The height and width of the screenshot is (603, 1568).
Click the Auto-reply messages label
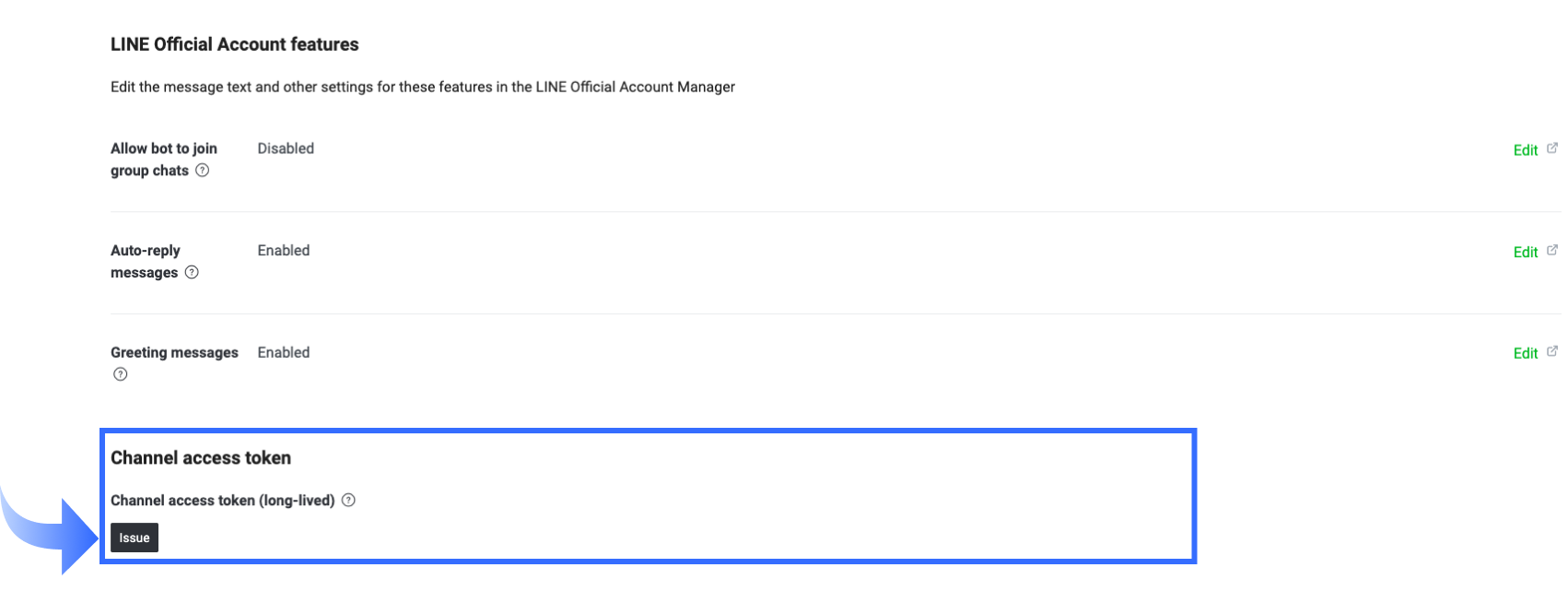click(146, 262)
